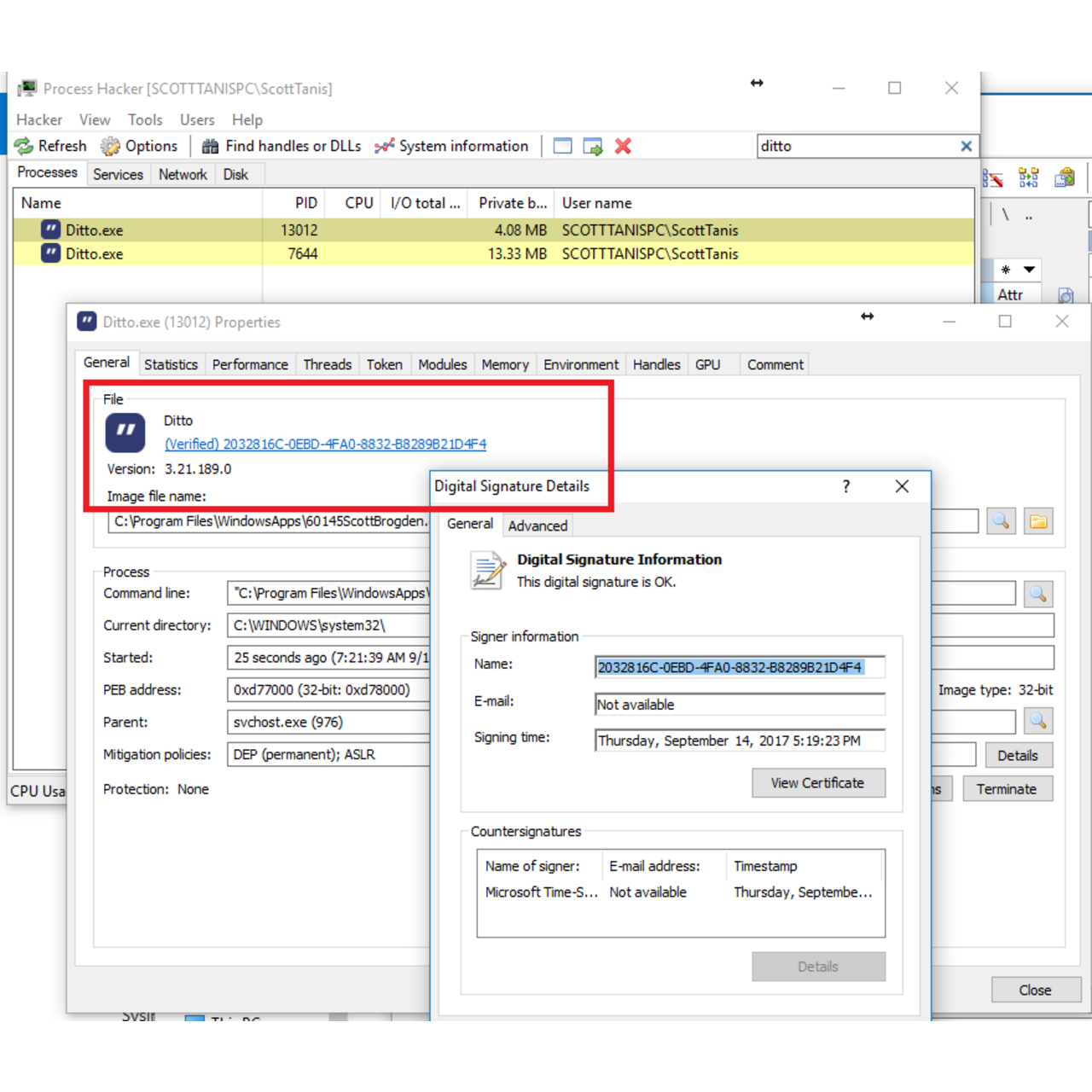Click the find window icon in toolbar

562,147
